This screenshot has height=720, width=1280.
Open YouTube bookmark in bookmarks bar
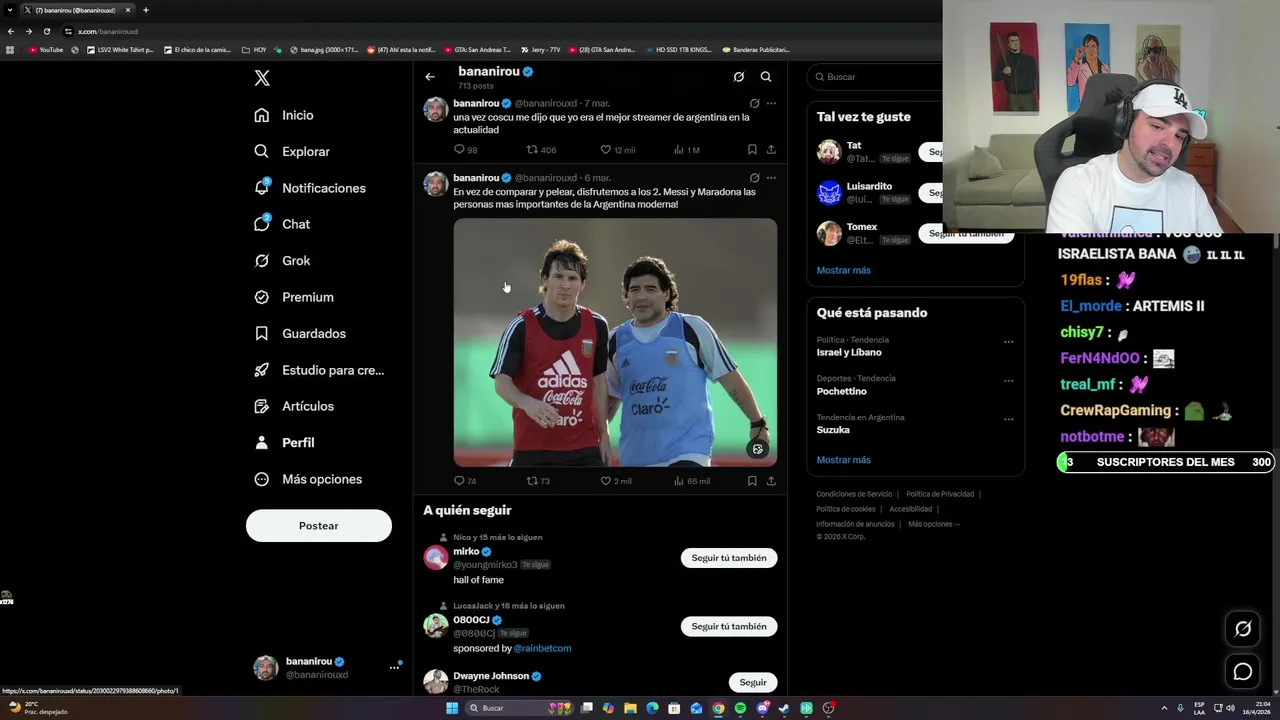pyautogui.click(x=46, y=49)
